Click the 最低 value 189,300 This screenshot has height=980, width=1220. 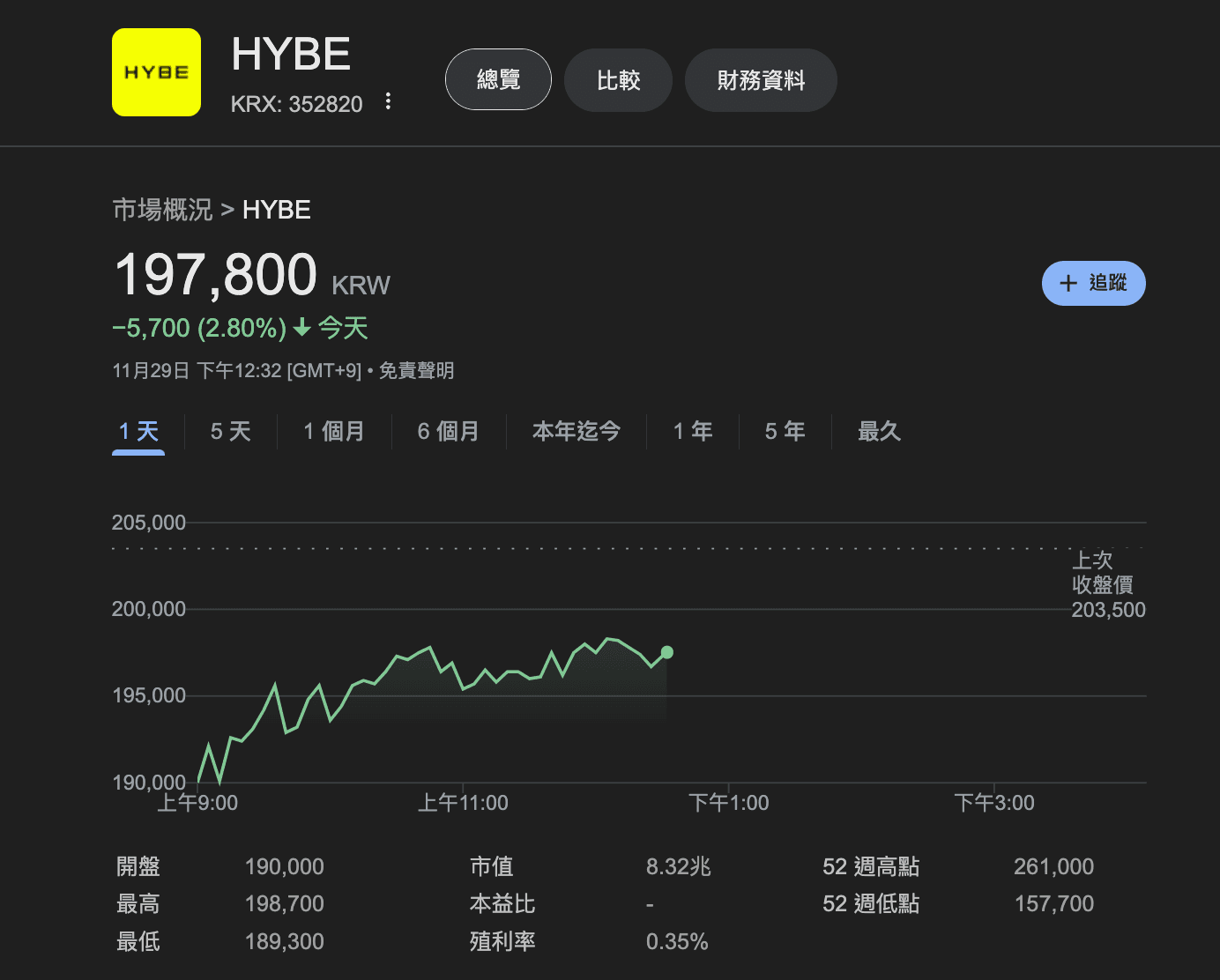(284, 941)
